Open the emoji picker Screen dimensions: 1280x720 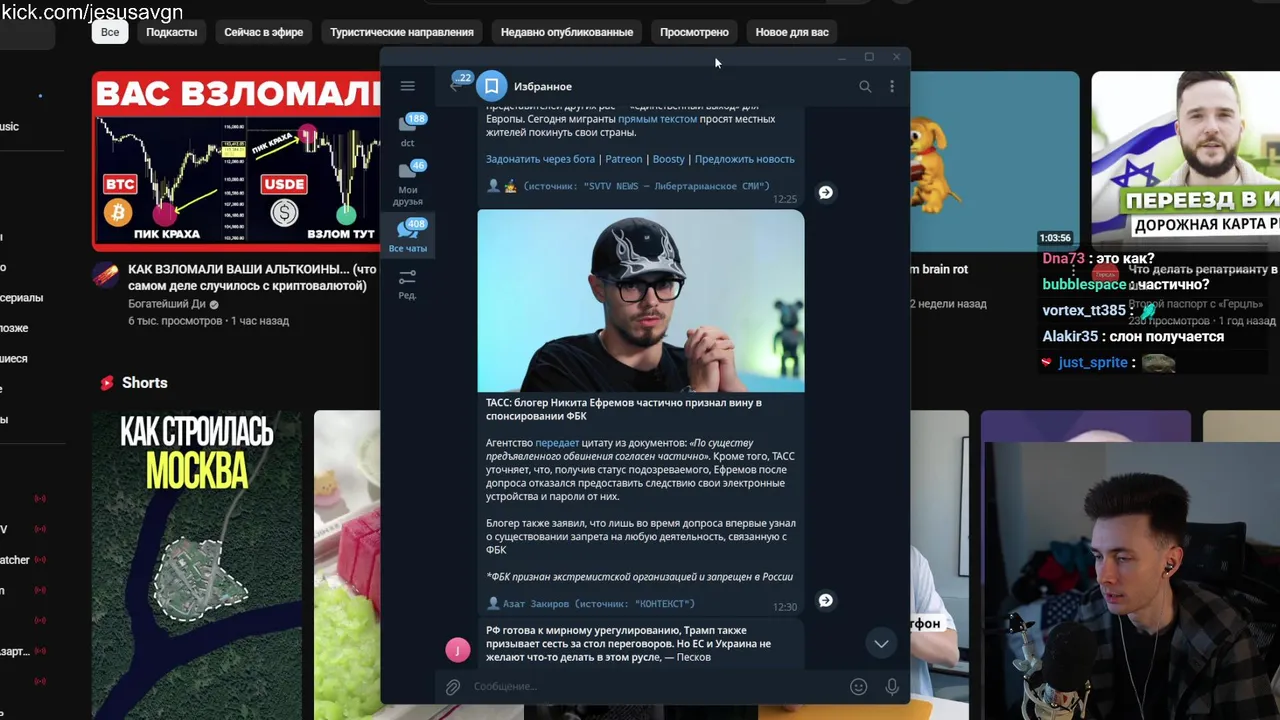[858, 687]
